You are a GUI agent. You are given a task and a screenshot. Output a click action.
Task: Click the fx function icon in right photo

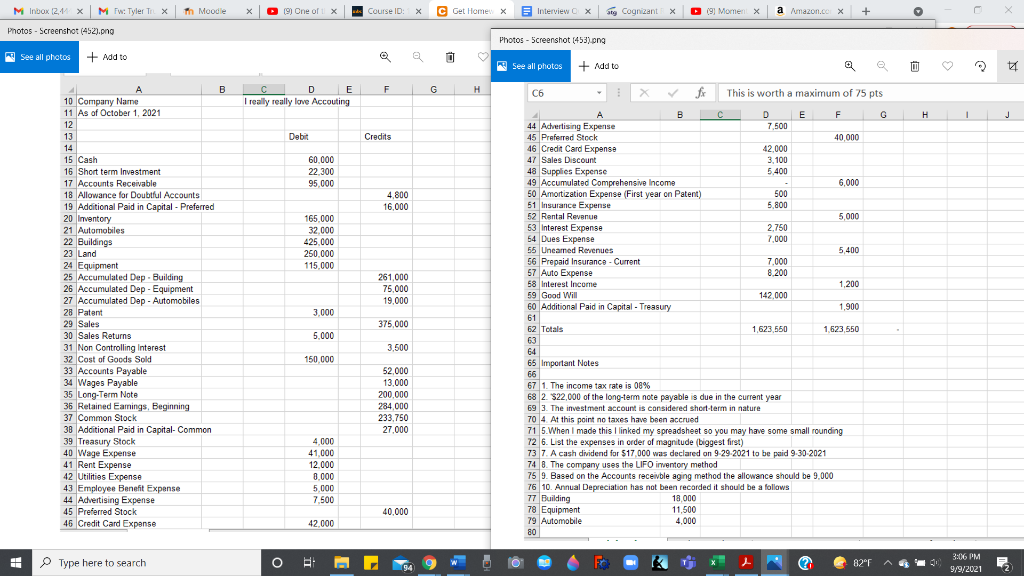click(x=700, y=93)
